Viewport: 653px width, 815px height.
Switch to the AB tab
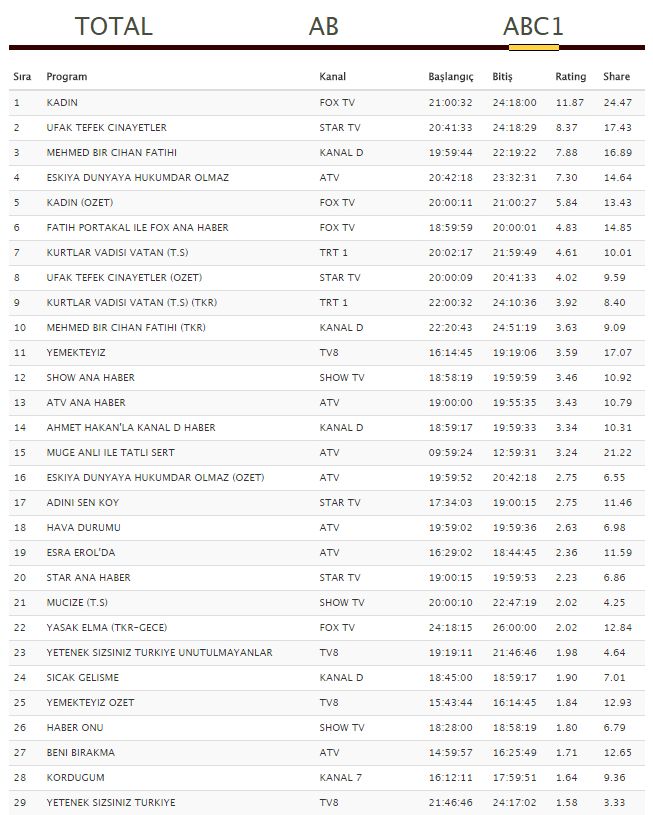[323, 27]
